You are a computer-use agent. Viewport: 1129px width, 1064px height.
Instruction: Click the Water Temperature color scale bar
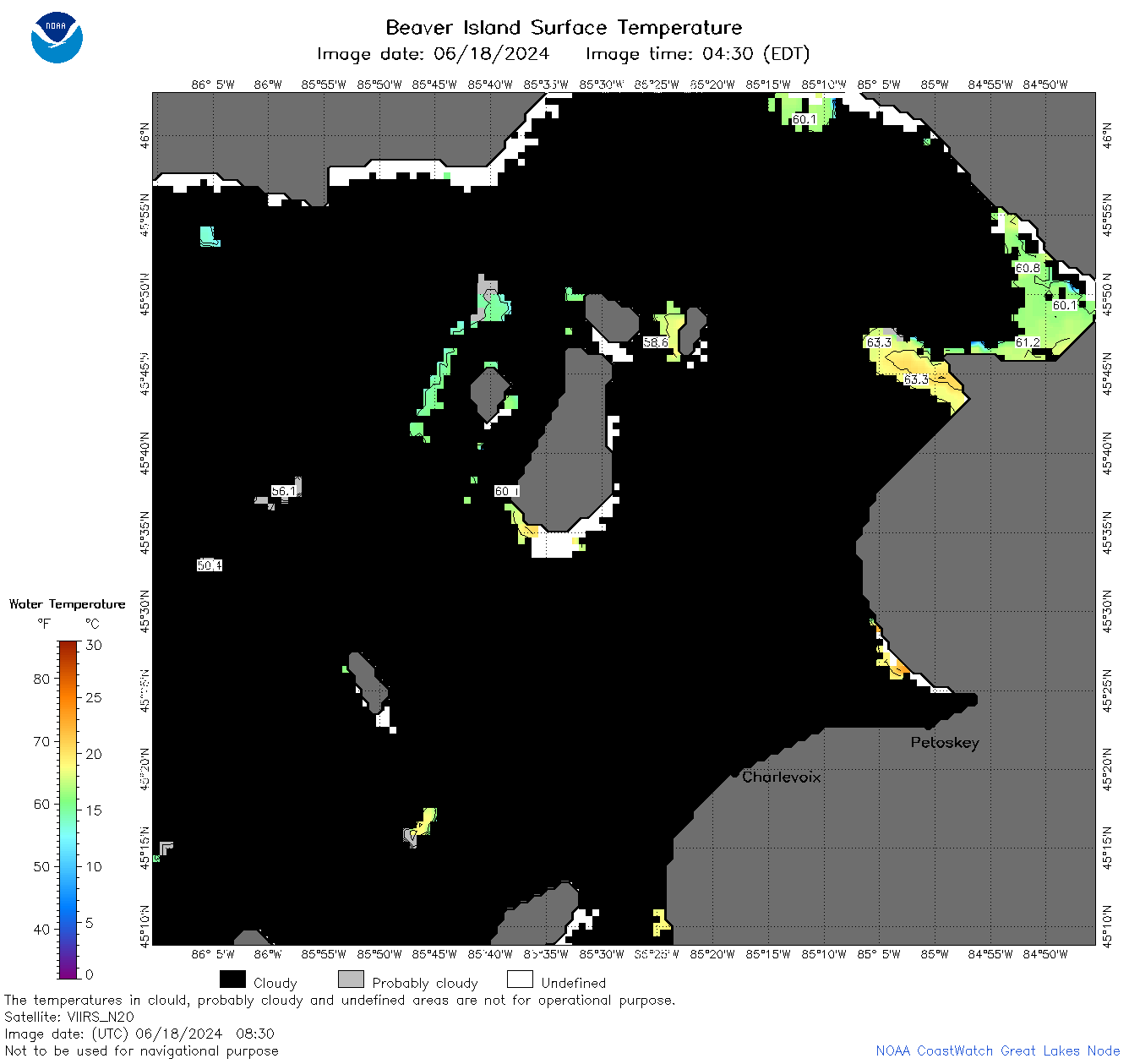[x=68, y=808]
